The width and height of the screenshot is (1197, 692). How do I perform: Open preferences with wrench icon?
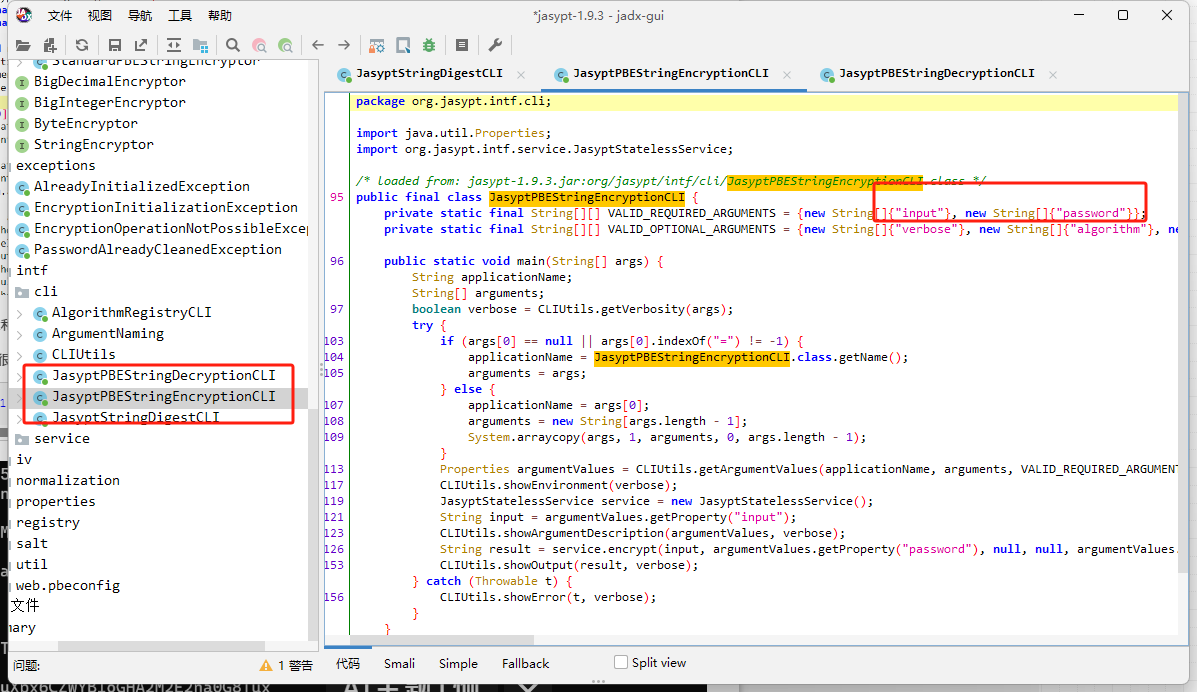pyautogui.click(x=495, y=45)
